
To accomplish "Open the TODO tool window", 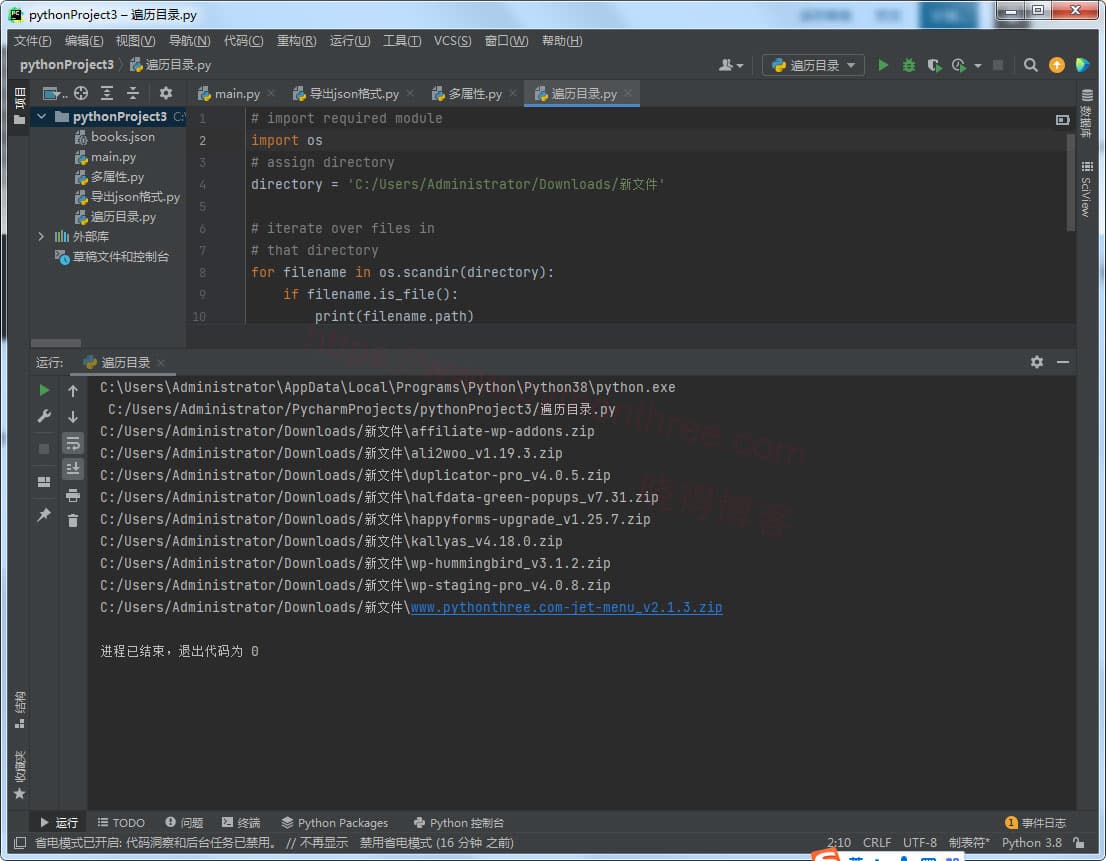I will pyautogui.click(x=121, y=823).
